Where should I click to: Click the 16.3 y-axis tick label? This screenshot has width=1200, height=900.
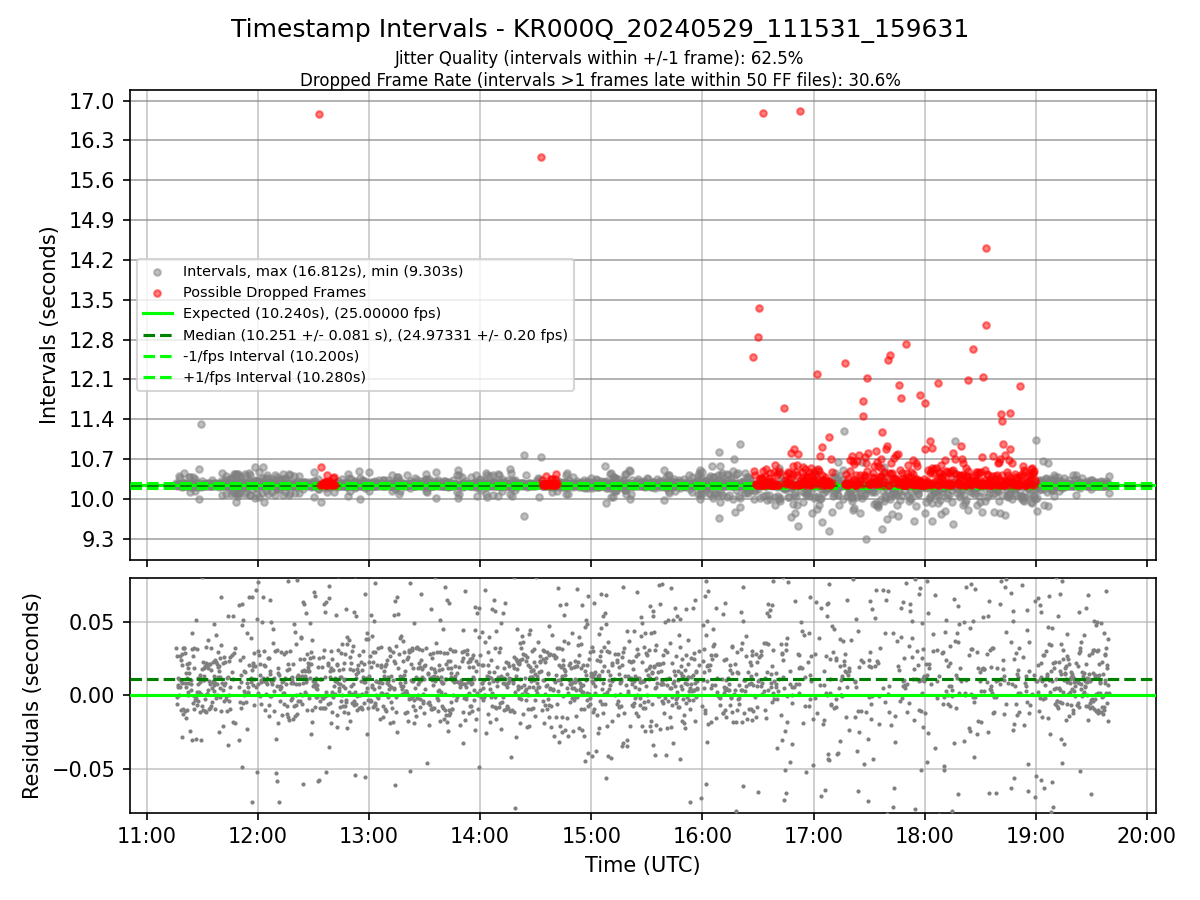click(x=94, y=141)
